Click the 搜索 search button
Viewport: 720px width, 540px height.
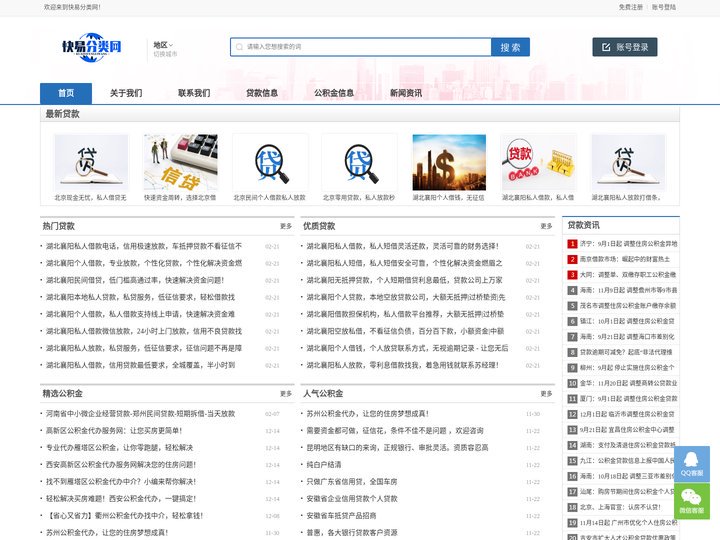coord(510,47)
